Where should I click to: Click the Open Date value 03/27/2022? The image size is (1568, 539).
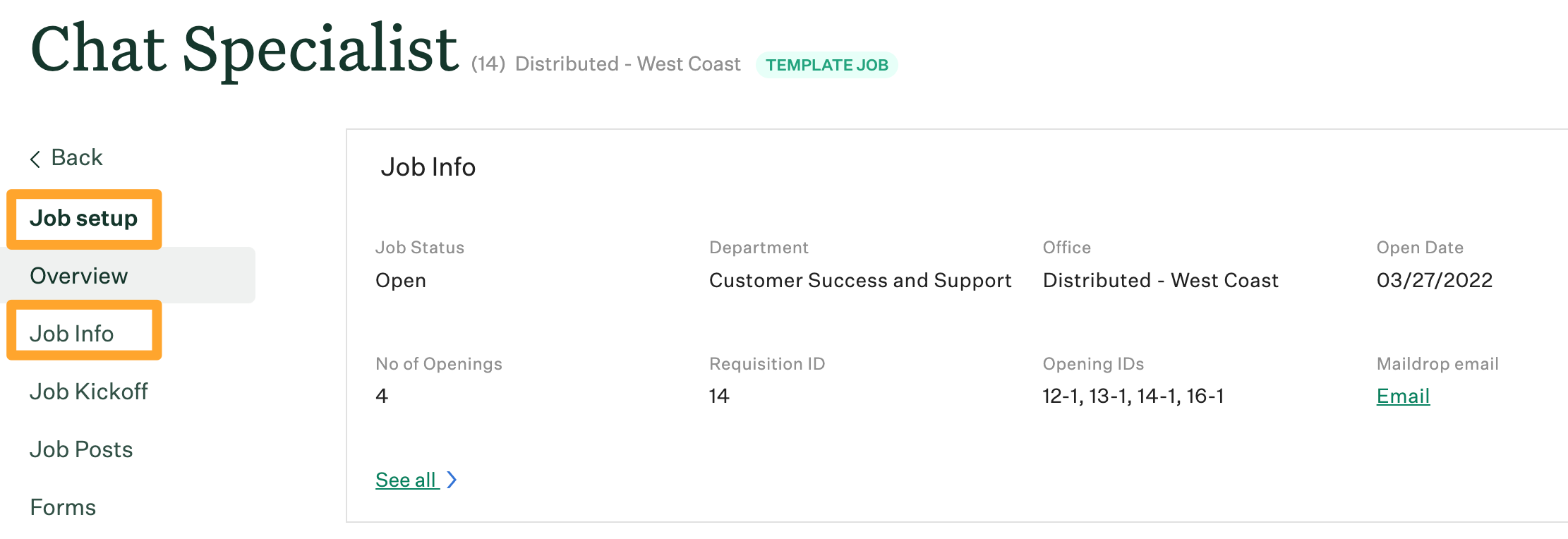coord(1434,280)
